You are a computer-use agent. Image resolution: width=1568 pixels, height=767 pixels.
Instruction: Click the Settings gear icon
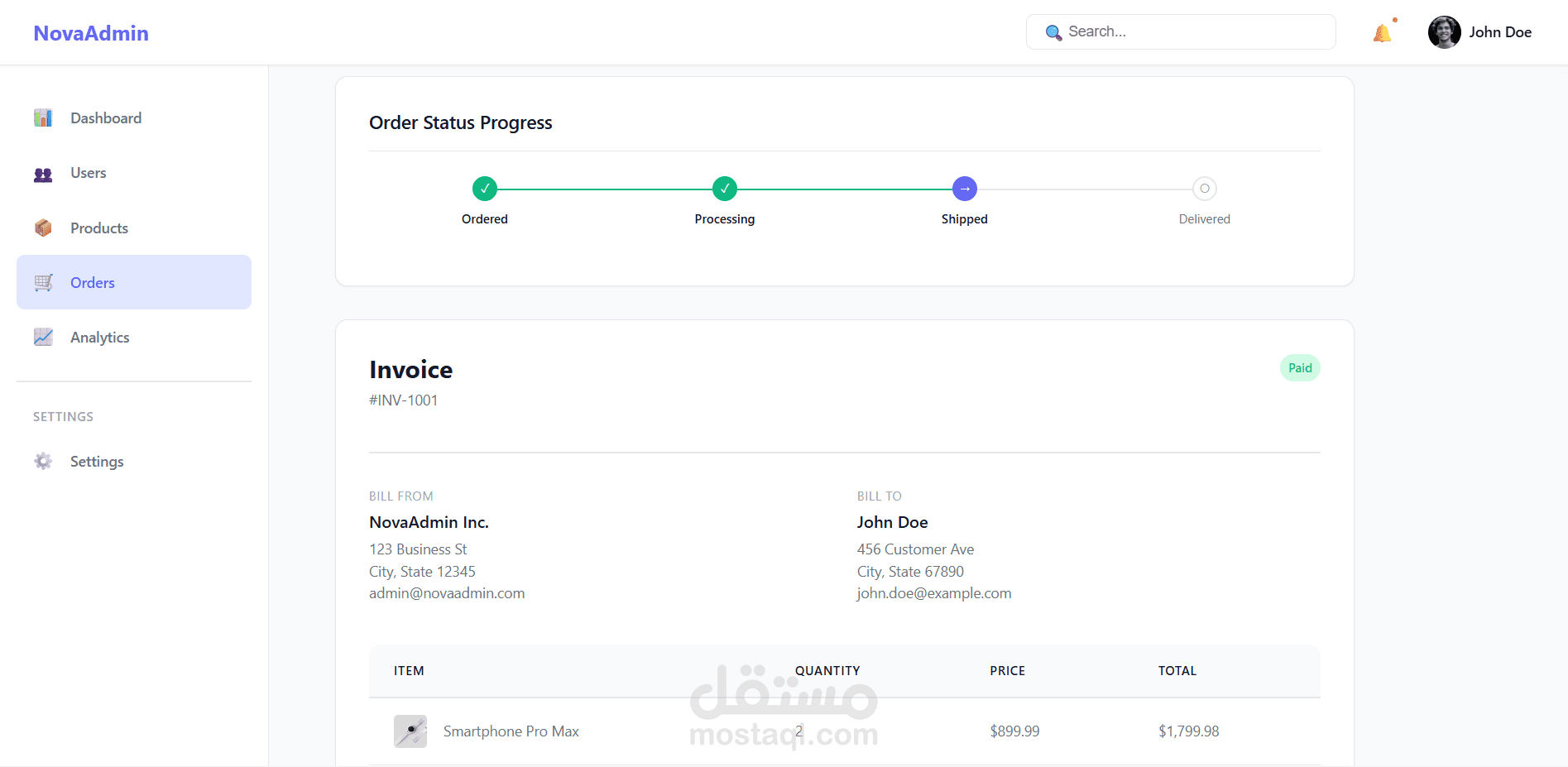tap(43, 462)
